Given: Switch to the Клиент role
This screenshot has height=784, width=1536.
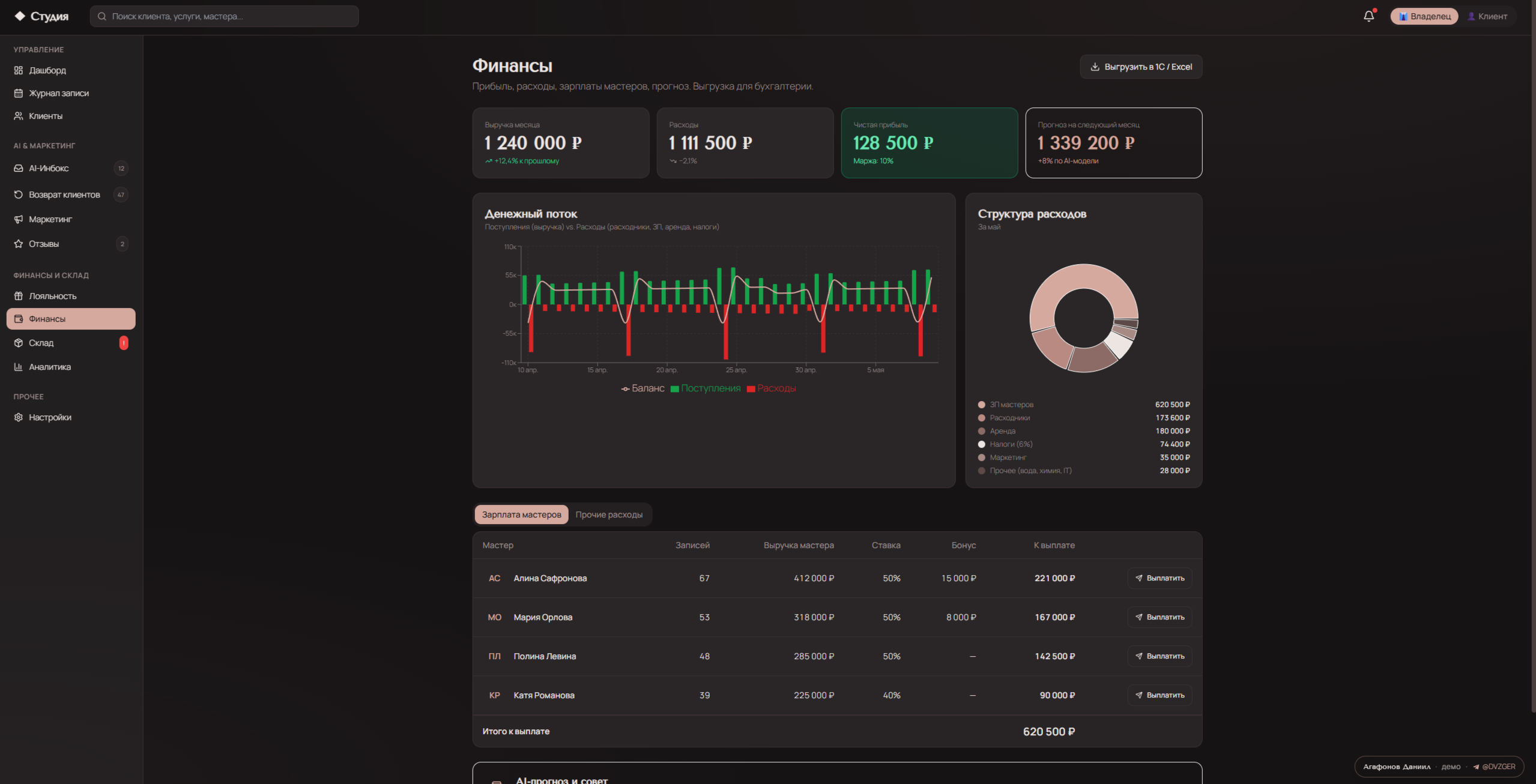Looking at the screenshot, I should click(1487, 16).
